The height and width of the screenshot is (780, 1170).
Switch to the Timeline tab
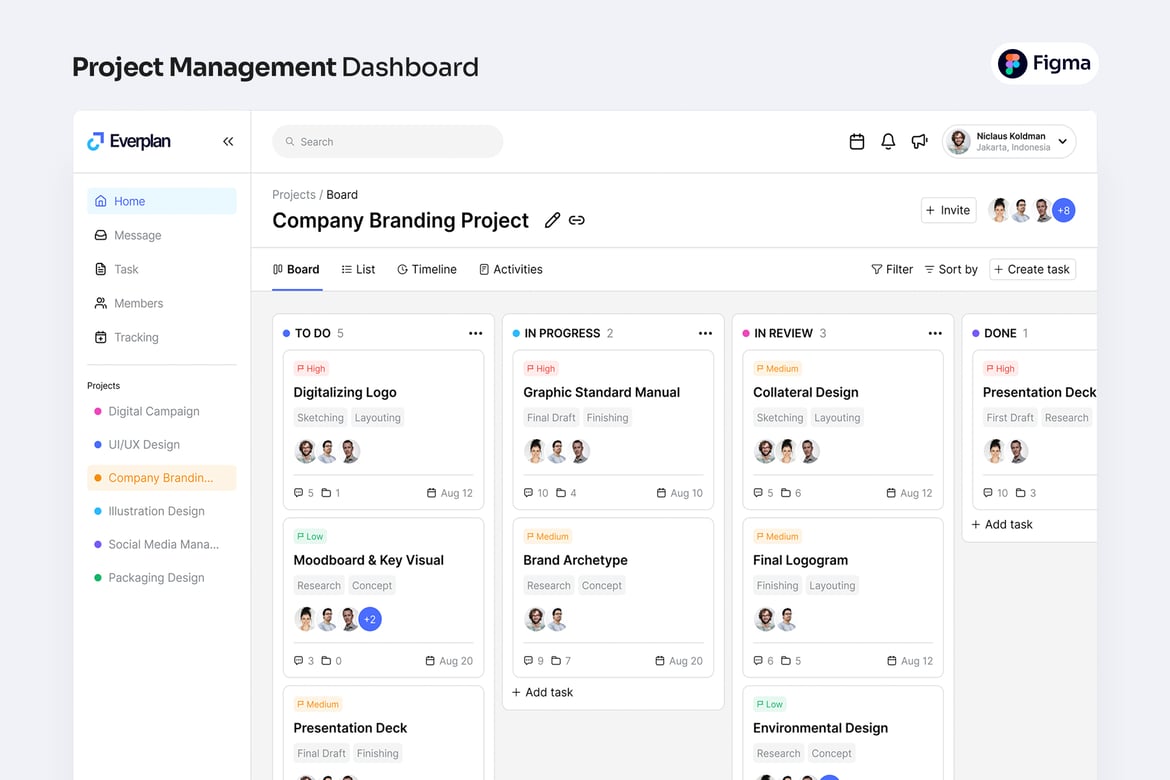click(427, 269)
